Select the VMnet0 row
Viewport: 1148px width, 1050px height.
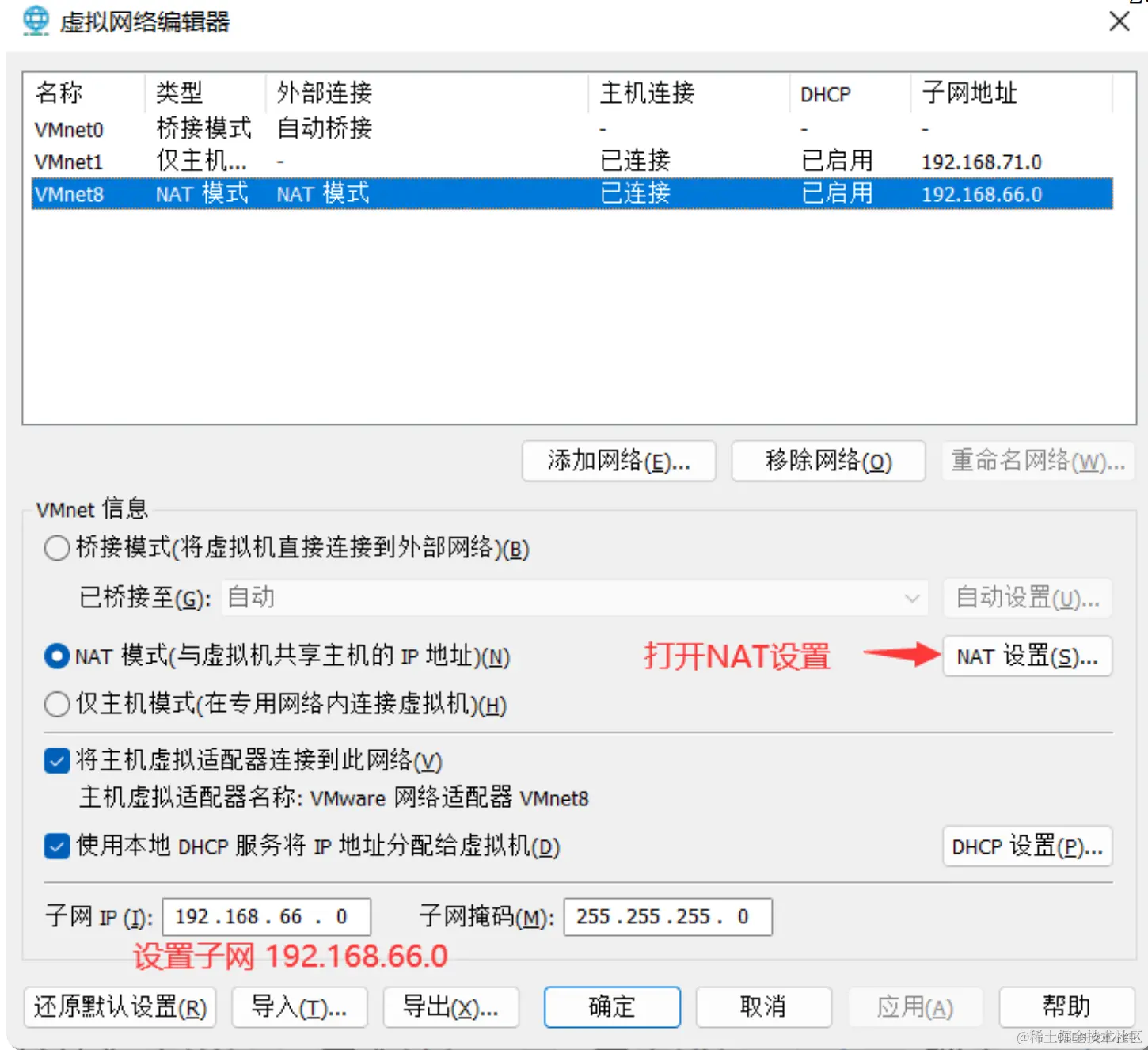click(x=572, y=129)
